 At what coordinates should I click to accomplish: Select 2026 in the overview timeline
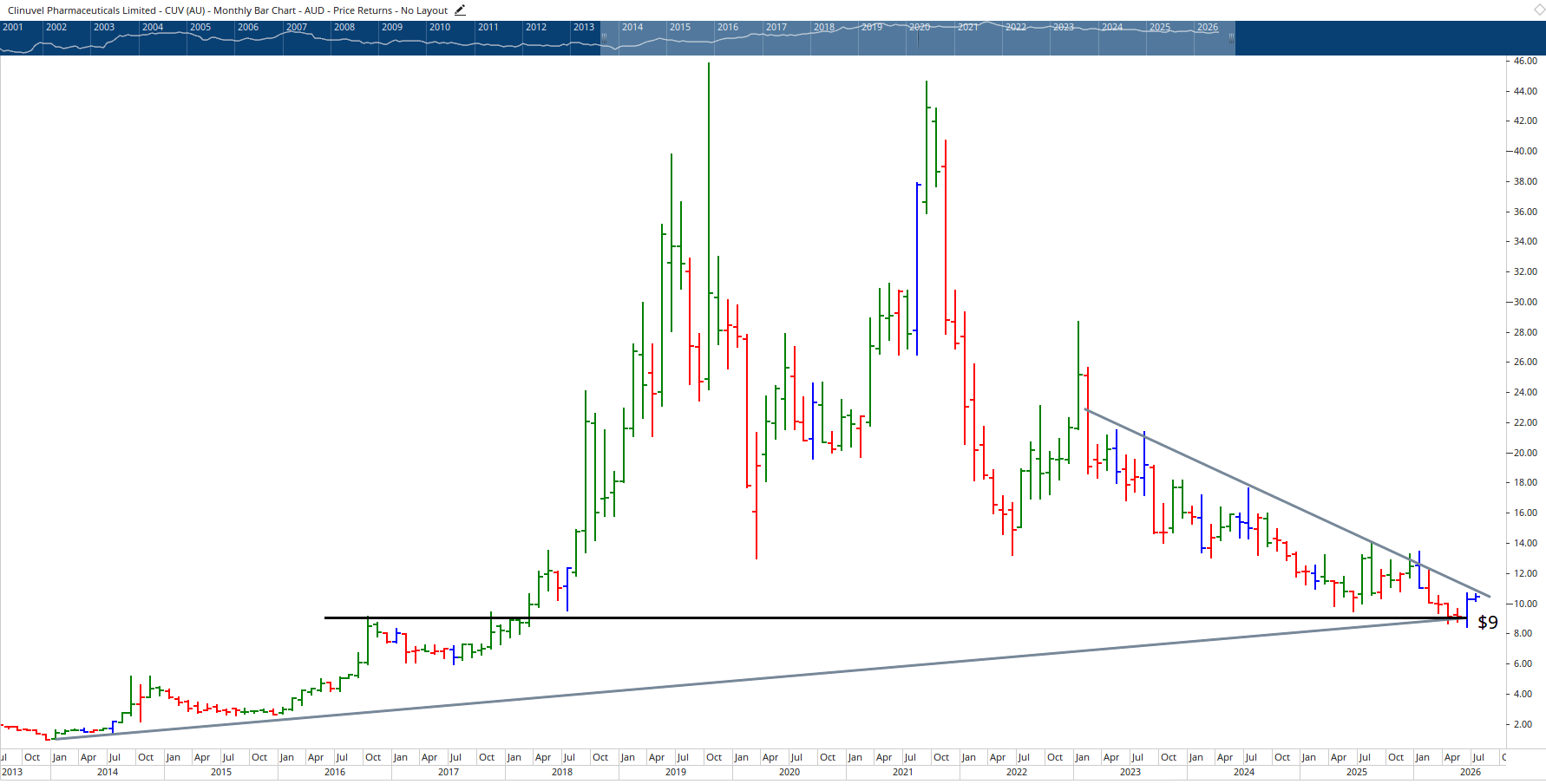pos(1208,27)
